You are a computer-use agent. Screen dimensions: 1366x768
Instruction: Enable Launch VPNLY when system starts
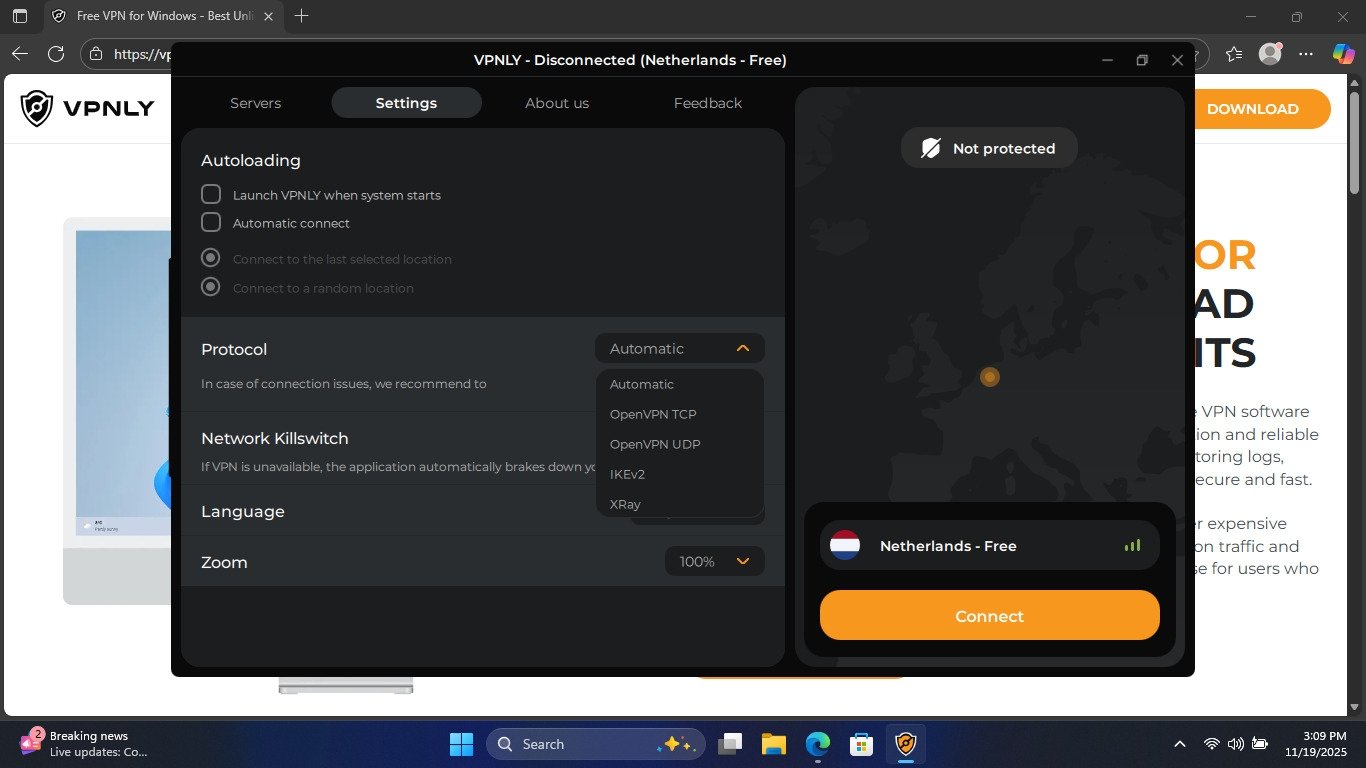pos(211,194)
